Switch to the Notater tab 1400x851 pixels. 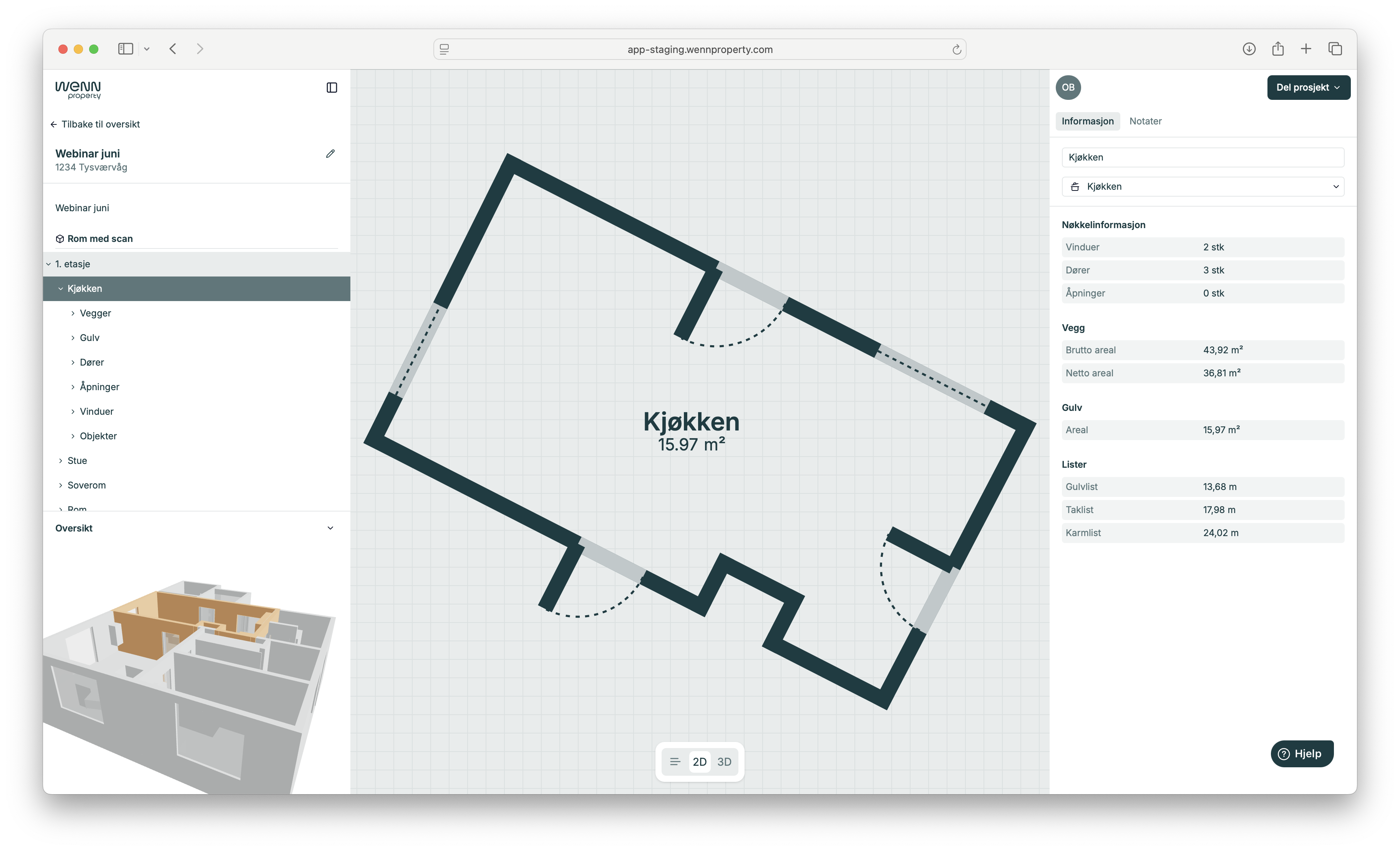(x=1145, y=121)
